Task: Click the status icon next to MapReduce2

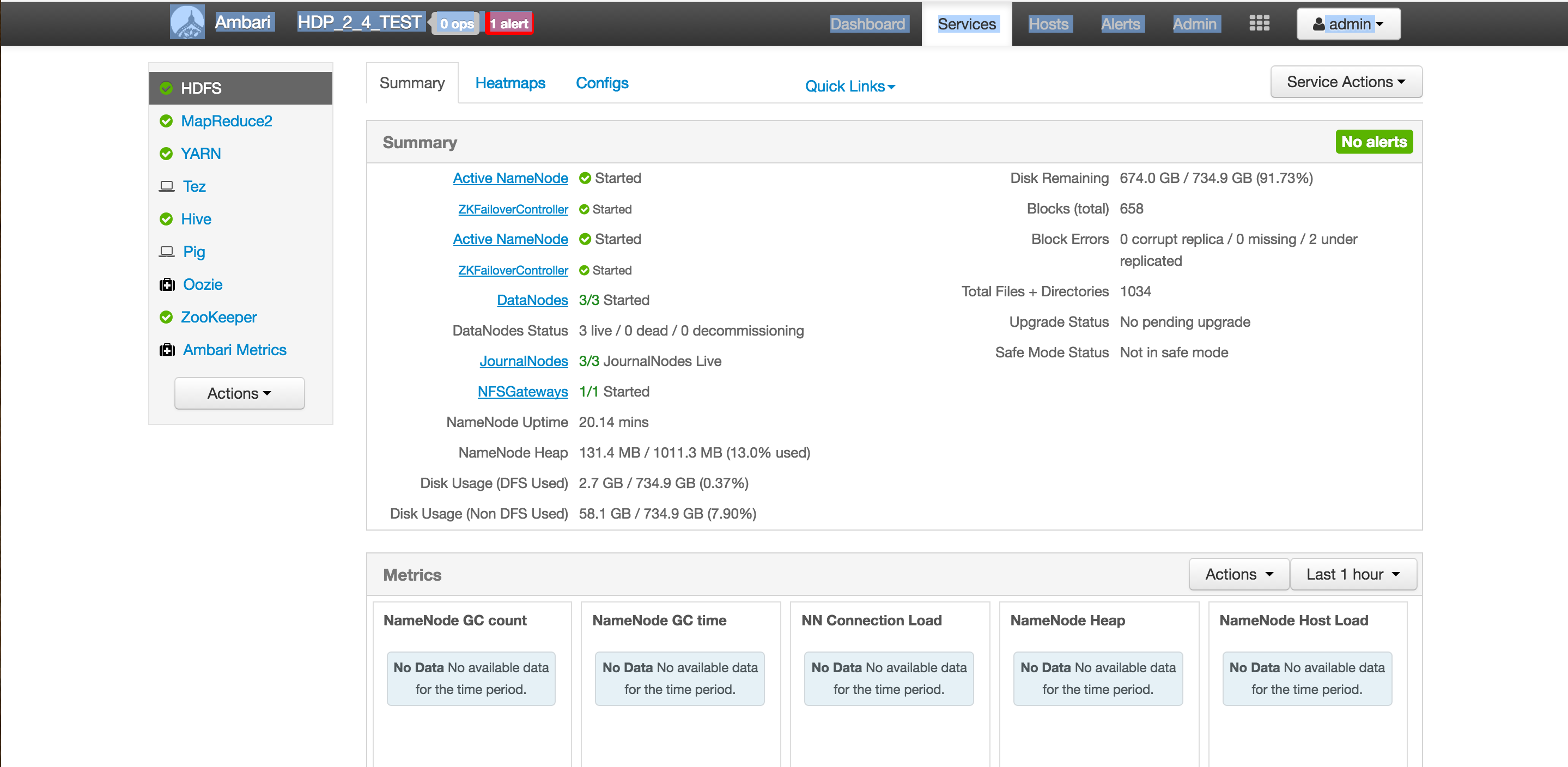Action: [x=167, y=120]
